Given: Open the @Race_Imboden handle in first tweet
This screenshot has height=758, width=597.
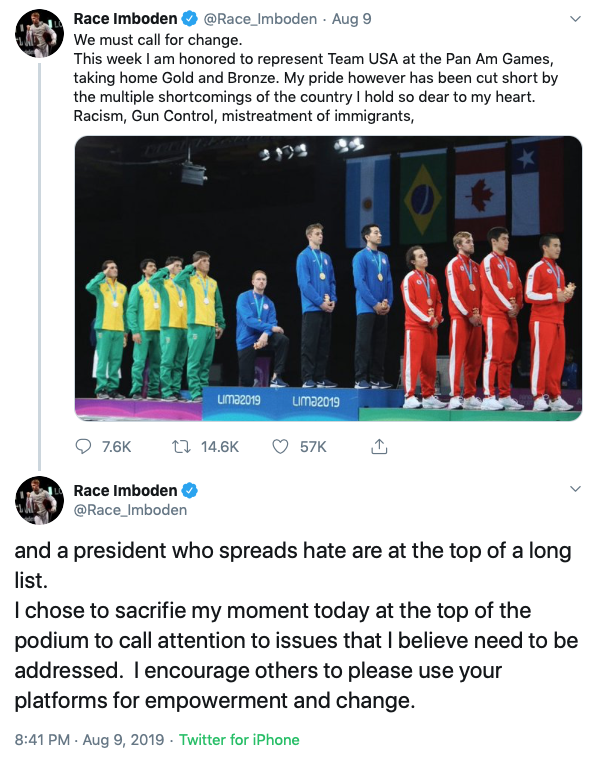Looking at the screenshot, I should 260,19.
